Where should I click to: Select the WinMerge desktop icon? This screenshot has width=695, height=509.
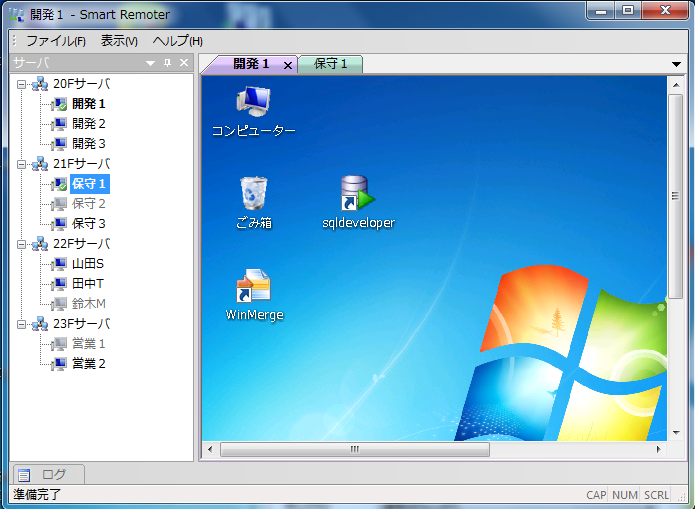click(254, 287)
